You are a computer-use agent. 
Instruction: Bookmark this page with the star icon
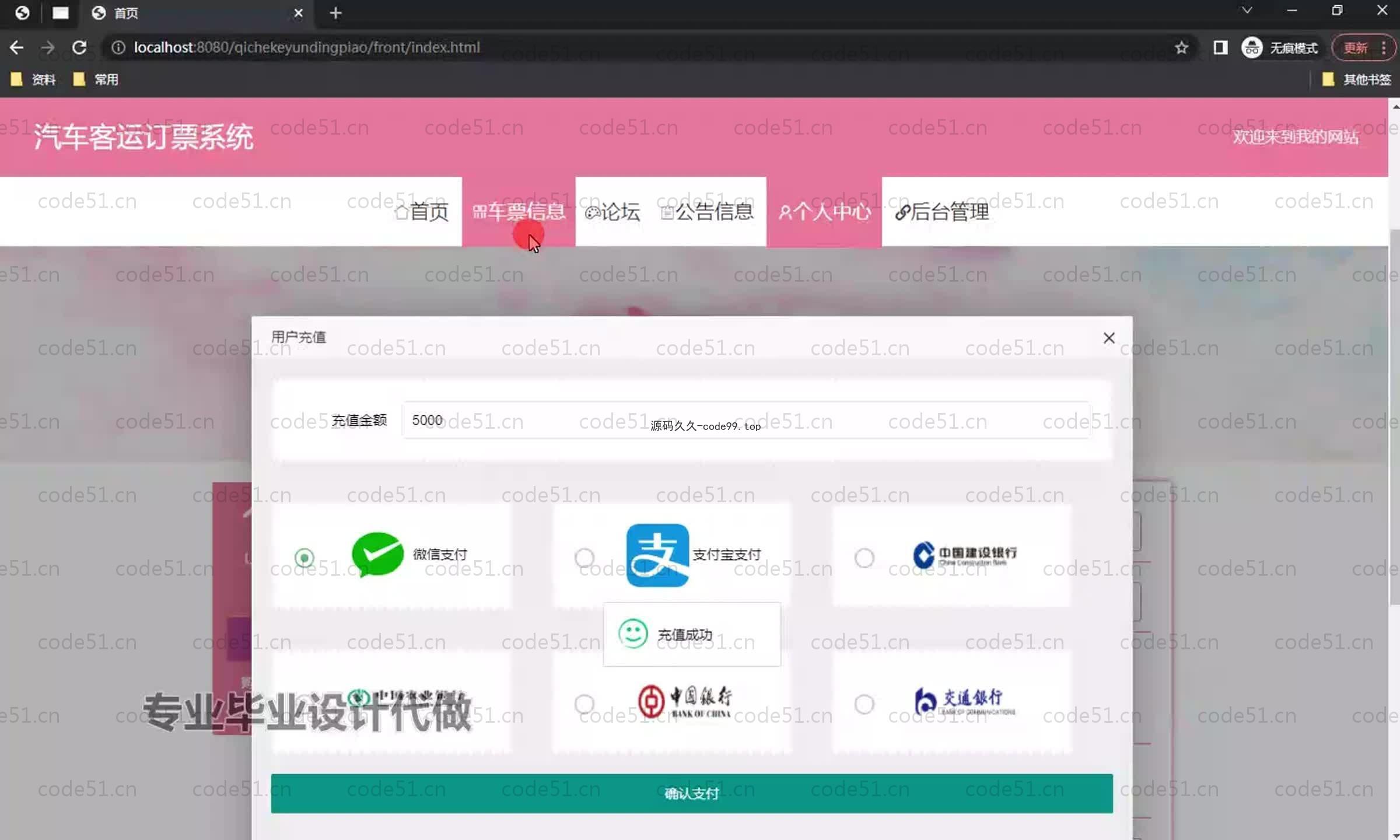(x=1181, y=47)
